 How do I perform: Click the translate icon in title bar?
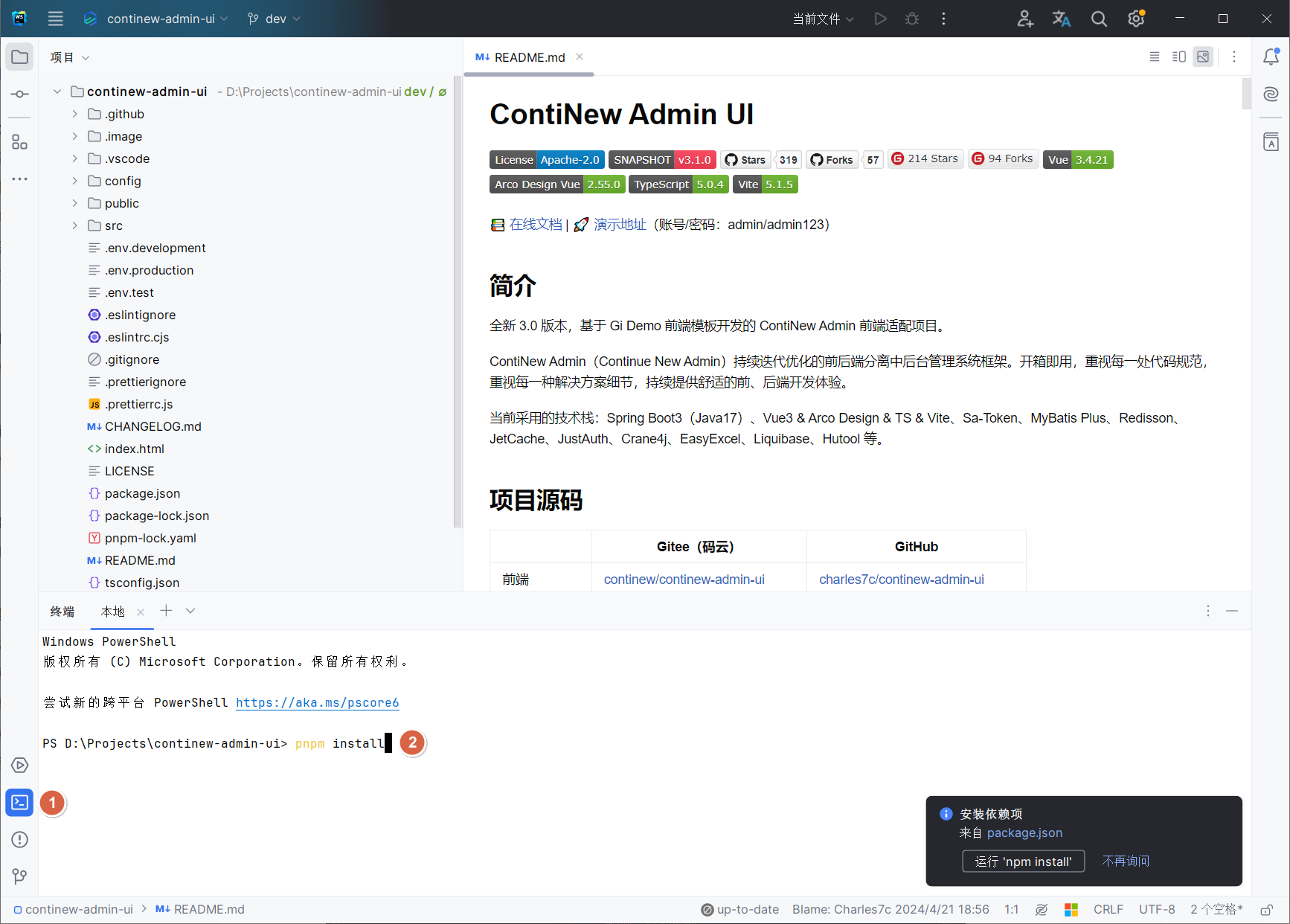pyautogui.click(x=1062, y=19)
